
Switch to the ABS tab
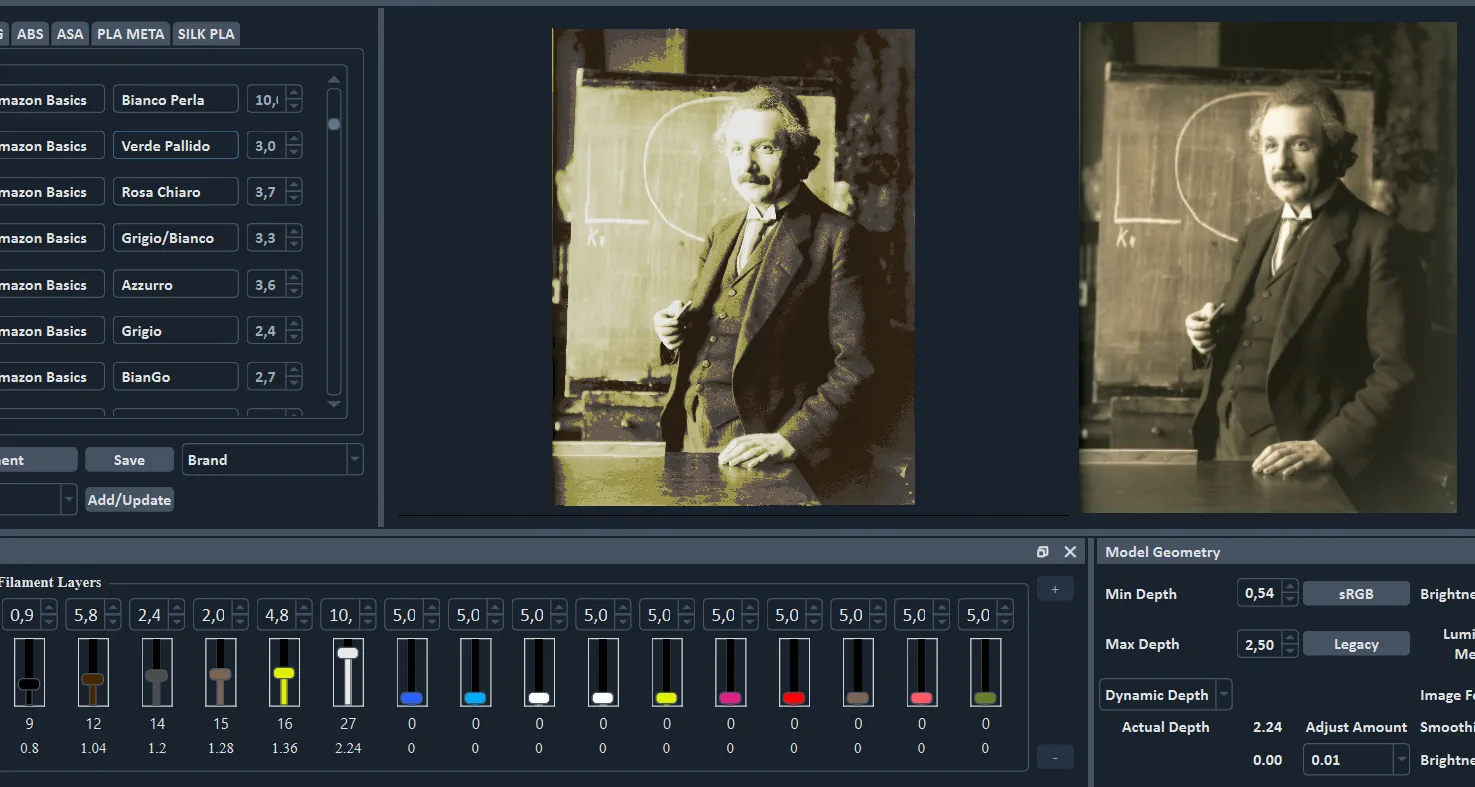pyautogui.click(x=30, y=34)
